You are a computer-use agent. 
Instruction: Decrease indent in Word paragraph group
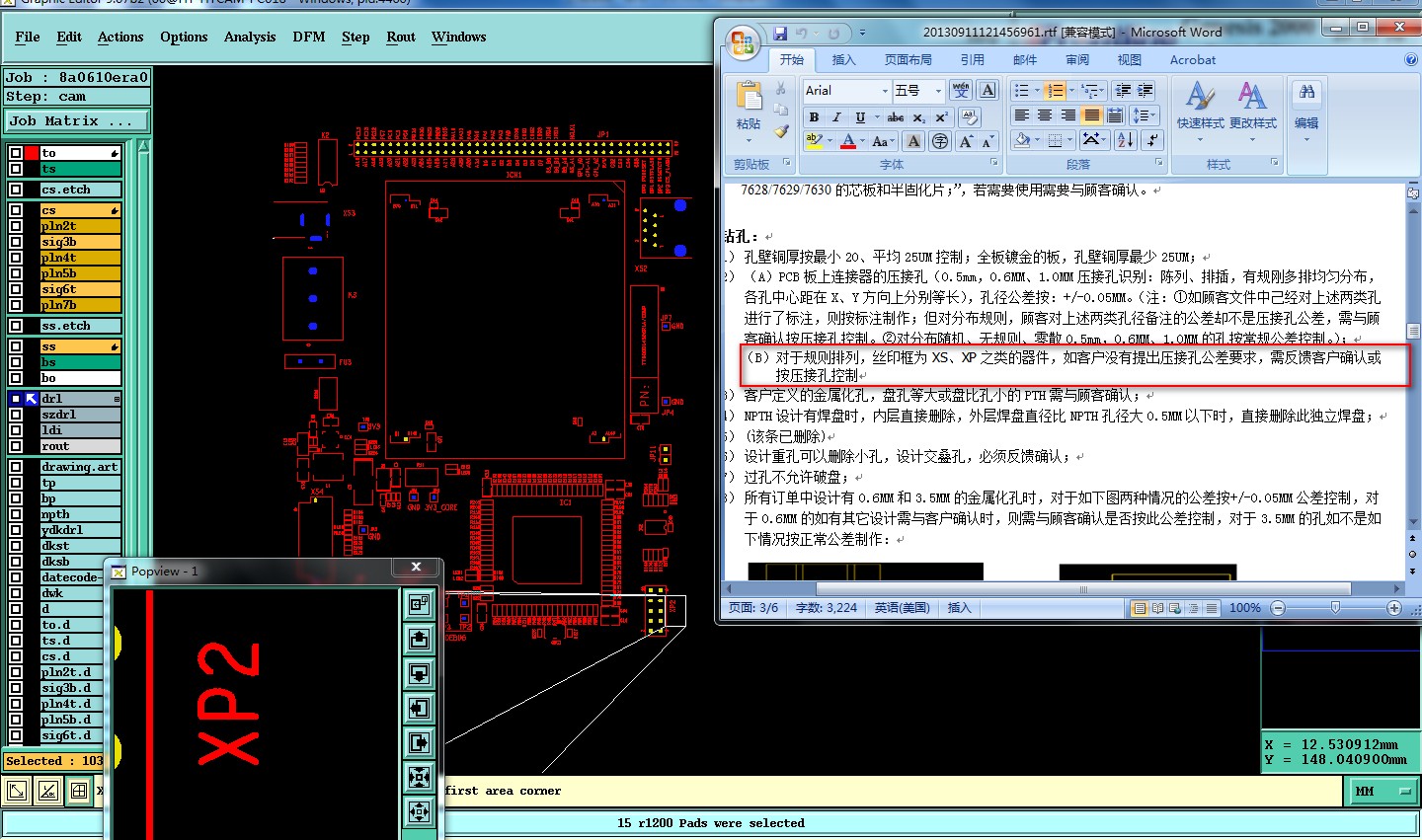click(1123, 91)
